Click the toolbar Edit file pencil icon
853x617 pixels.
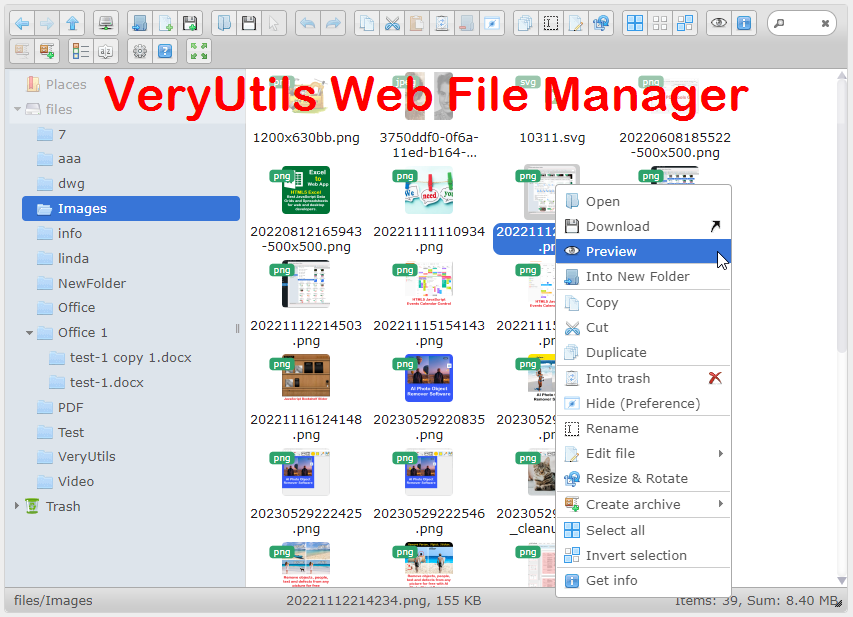coord(576,23)
